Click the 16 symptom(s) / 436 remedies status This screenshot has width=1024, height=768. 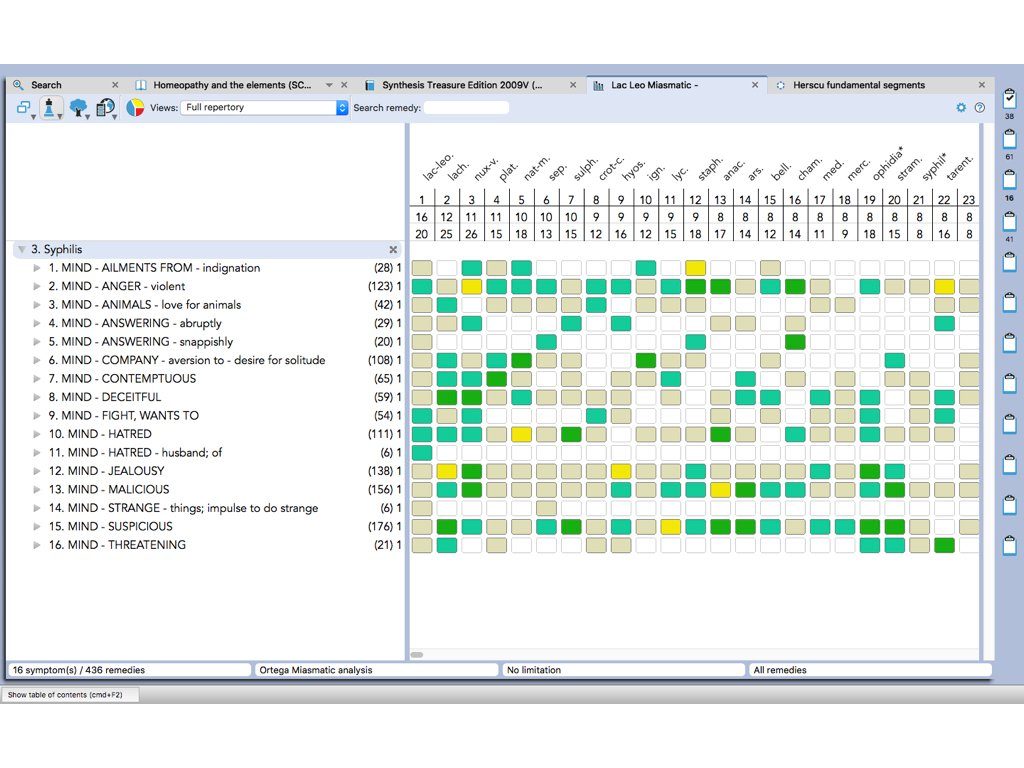129,670
